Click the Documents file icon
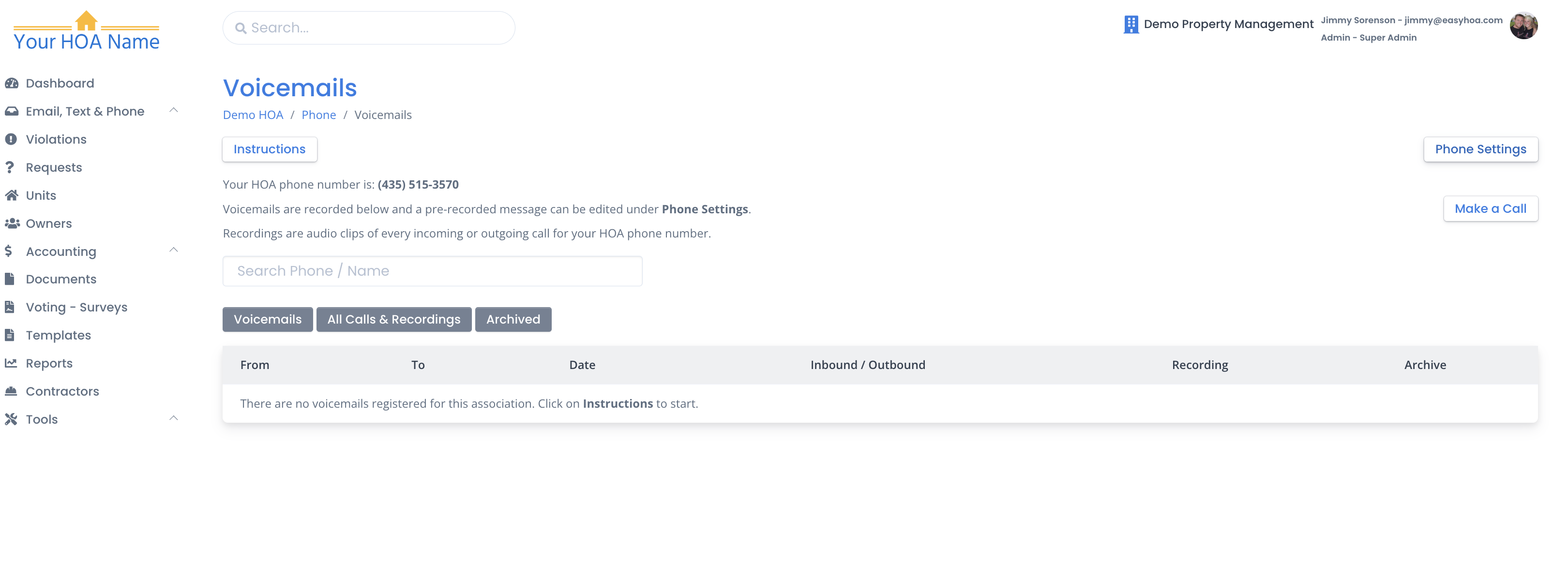 [x=10, y=279]
